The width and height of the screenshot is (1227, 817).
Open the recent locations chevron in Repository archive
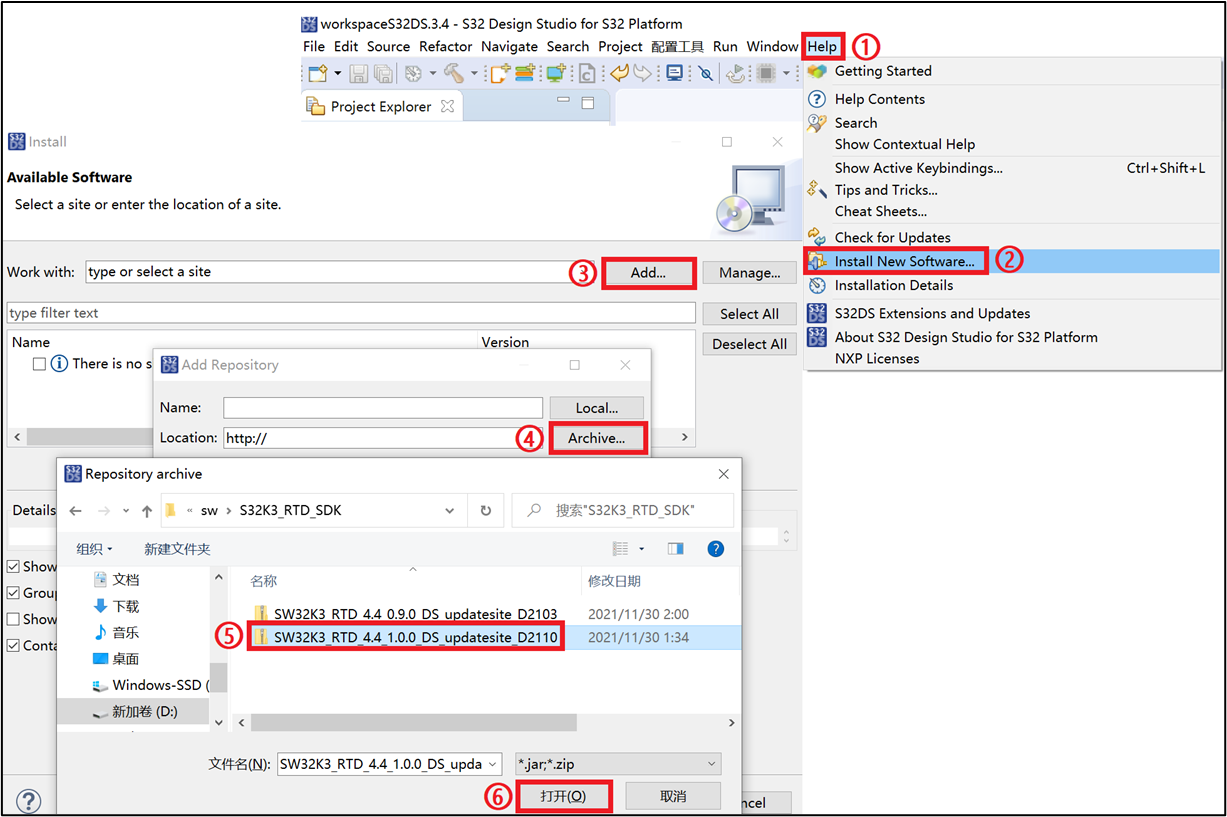click(124, 511)
